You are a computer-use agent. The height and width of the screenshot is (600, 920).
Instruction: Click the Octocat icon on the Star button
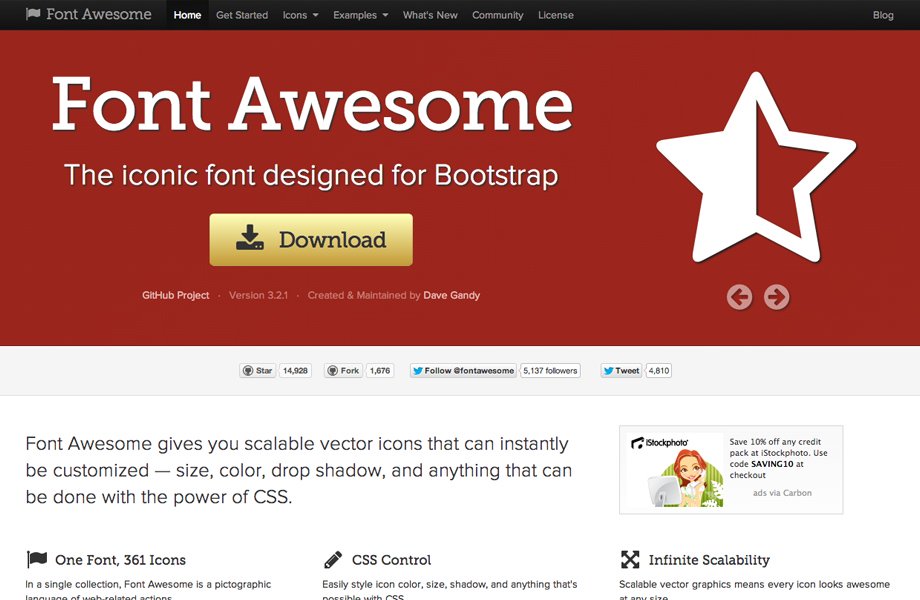click(247, 370)
